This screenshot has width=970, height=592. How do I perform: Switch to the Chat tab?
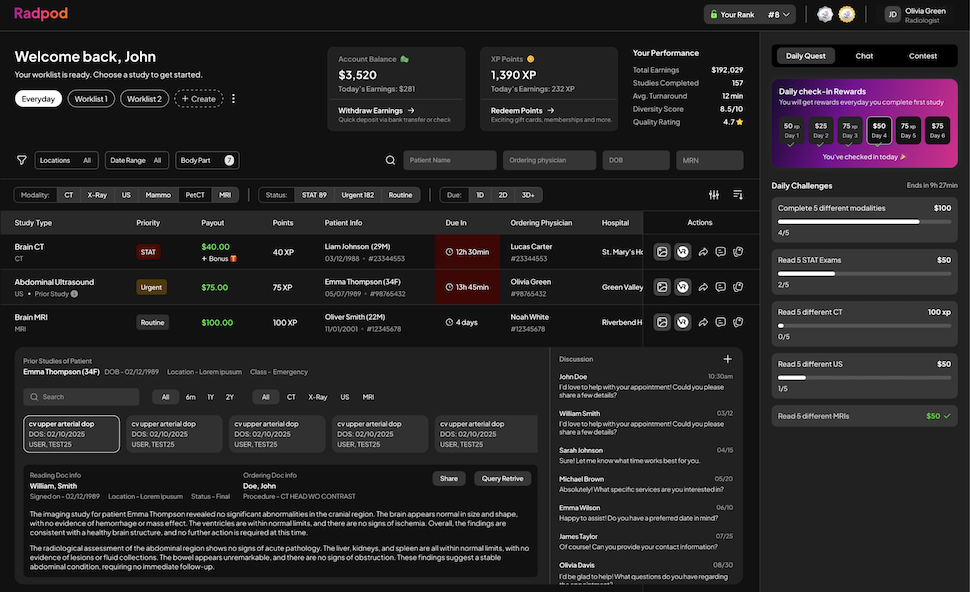[x=864, y=56]
